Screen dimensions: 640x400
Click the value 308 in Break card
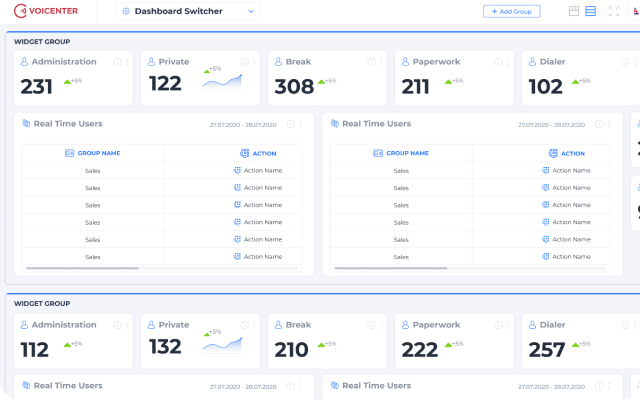click(x=294, y=87)
